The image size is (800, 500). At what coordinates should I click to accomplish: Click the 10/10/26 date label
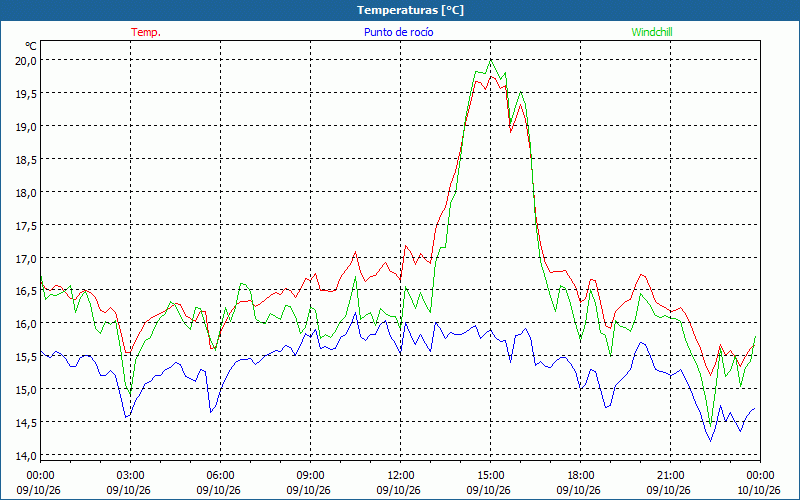pos(759,490)
